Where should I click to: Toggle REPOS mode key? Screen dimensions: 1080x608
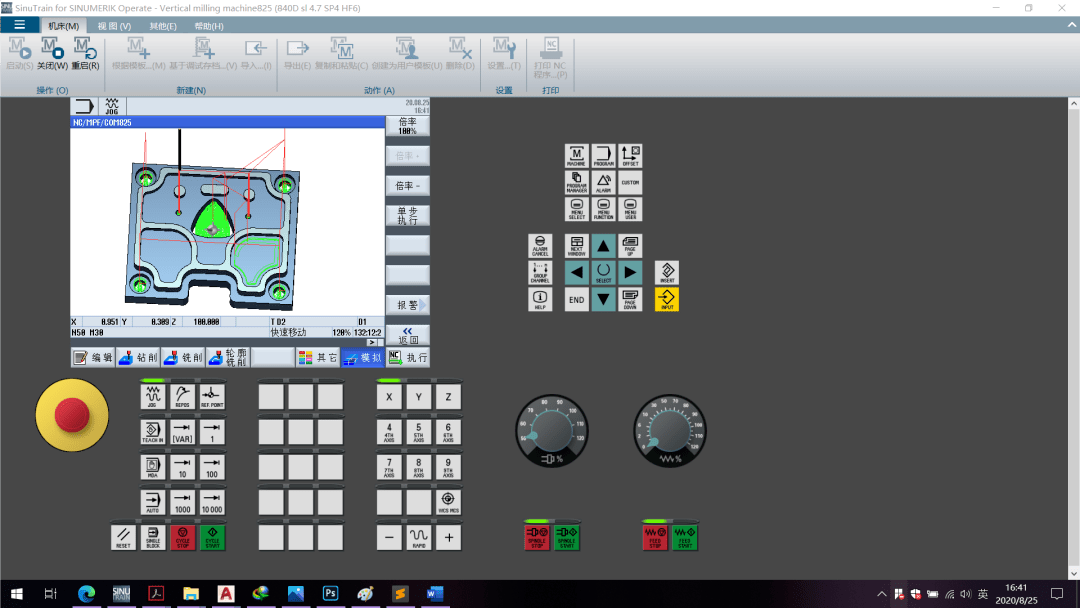click(183, 397)
